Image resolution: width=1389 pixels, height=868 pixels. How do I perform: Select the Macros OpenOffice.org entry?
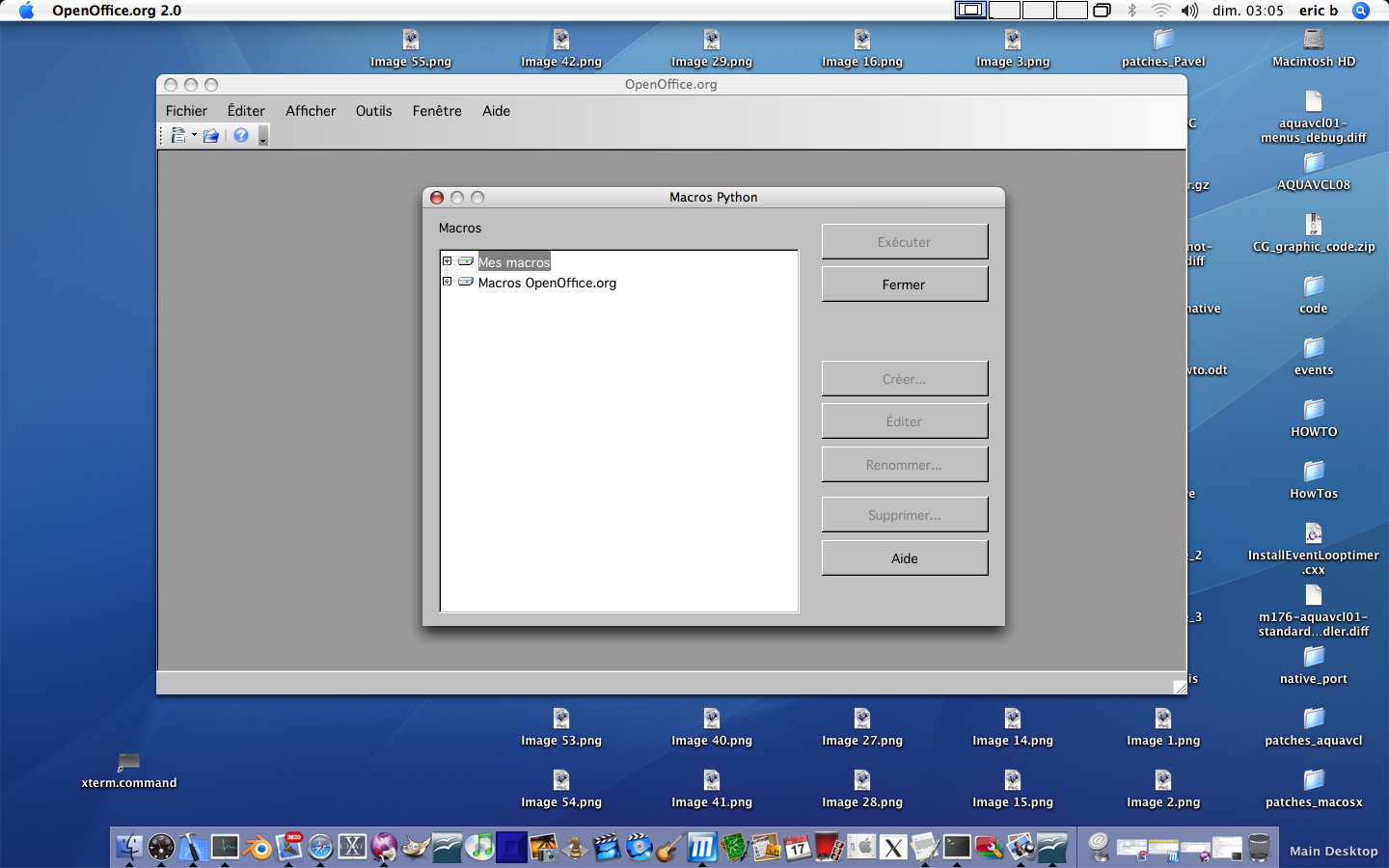point(547,283)
